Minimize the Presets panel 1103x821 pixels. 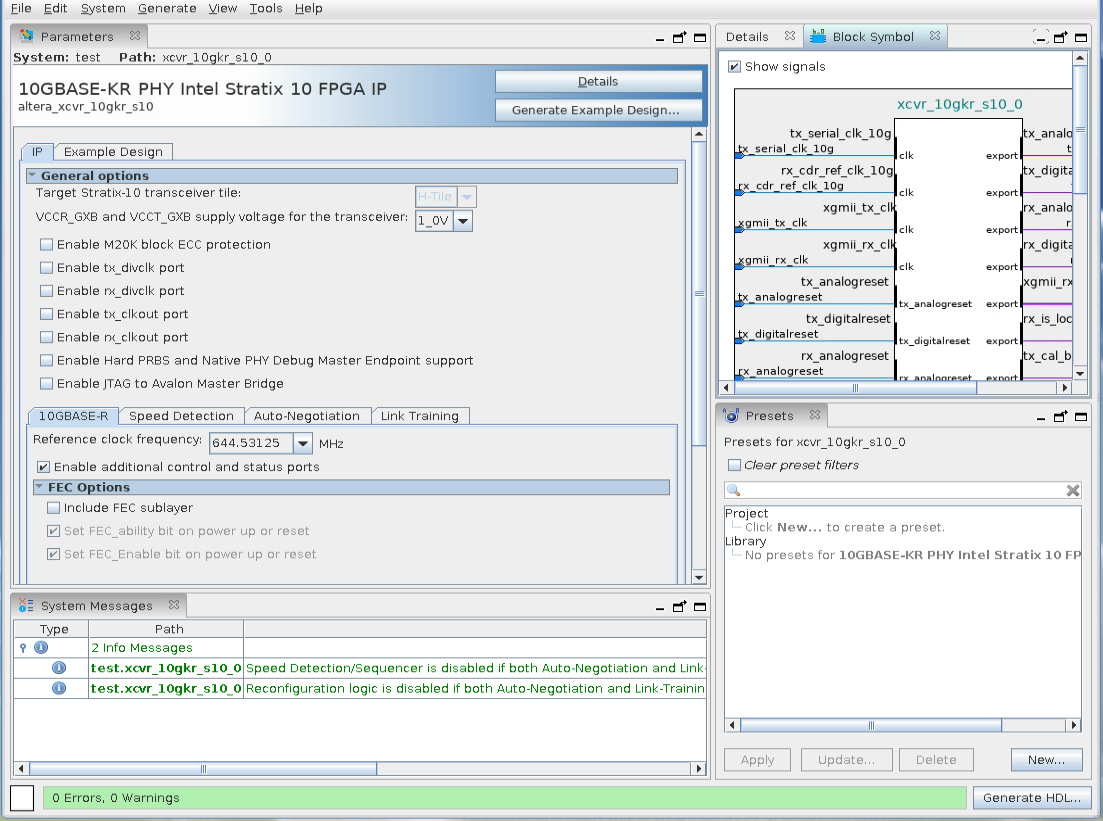click(x=1041, y=419)
